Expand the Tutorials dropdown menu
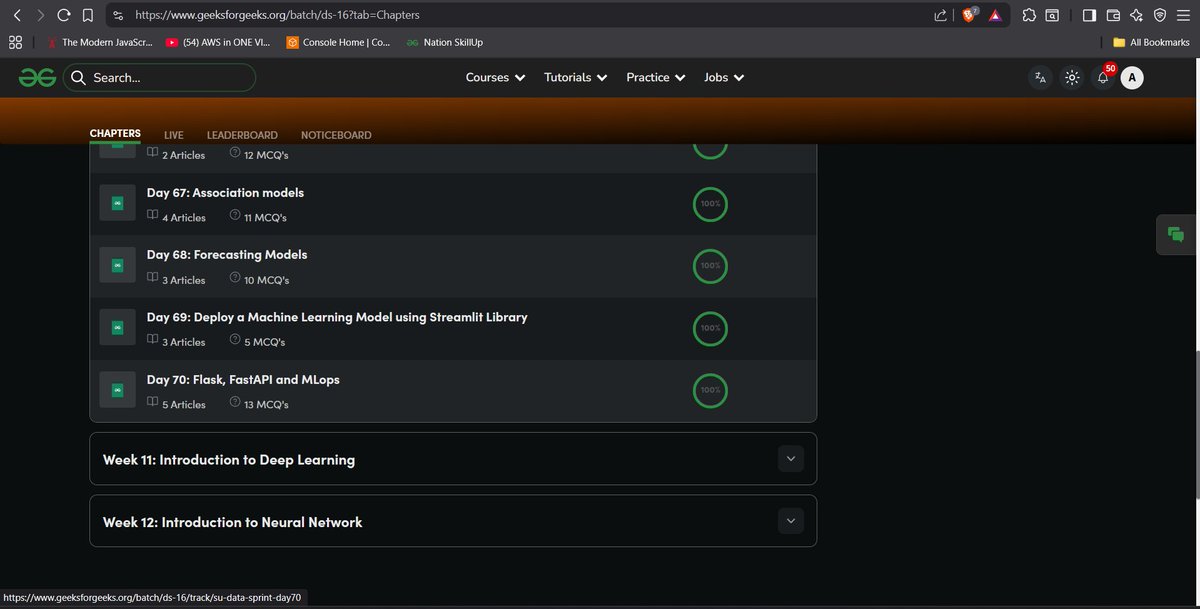Viewport: 1200px width, 609px height. pos(575,77)
